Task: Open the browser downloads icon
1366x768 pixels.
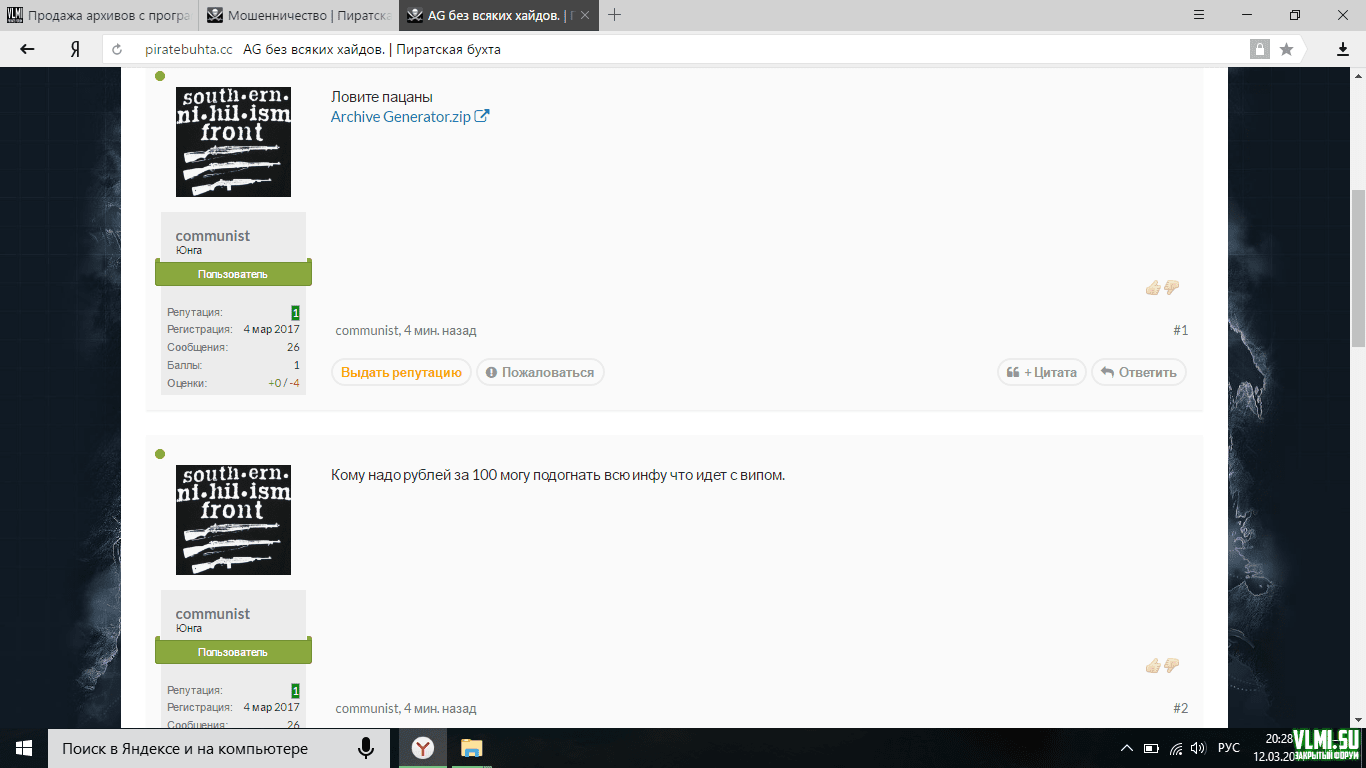Action: [x=1343, y=49]
